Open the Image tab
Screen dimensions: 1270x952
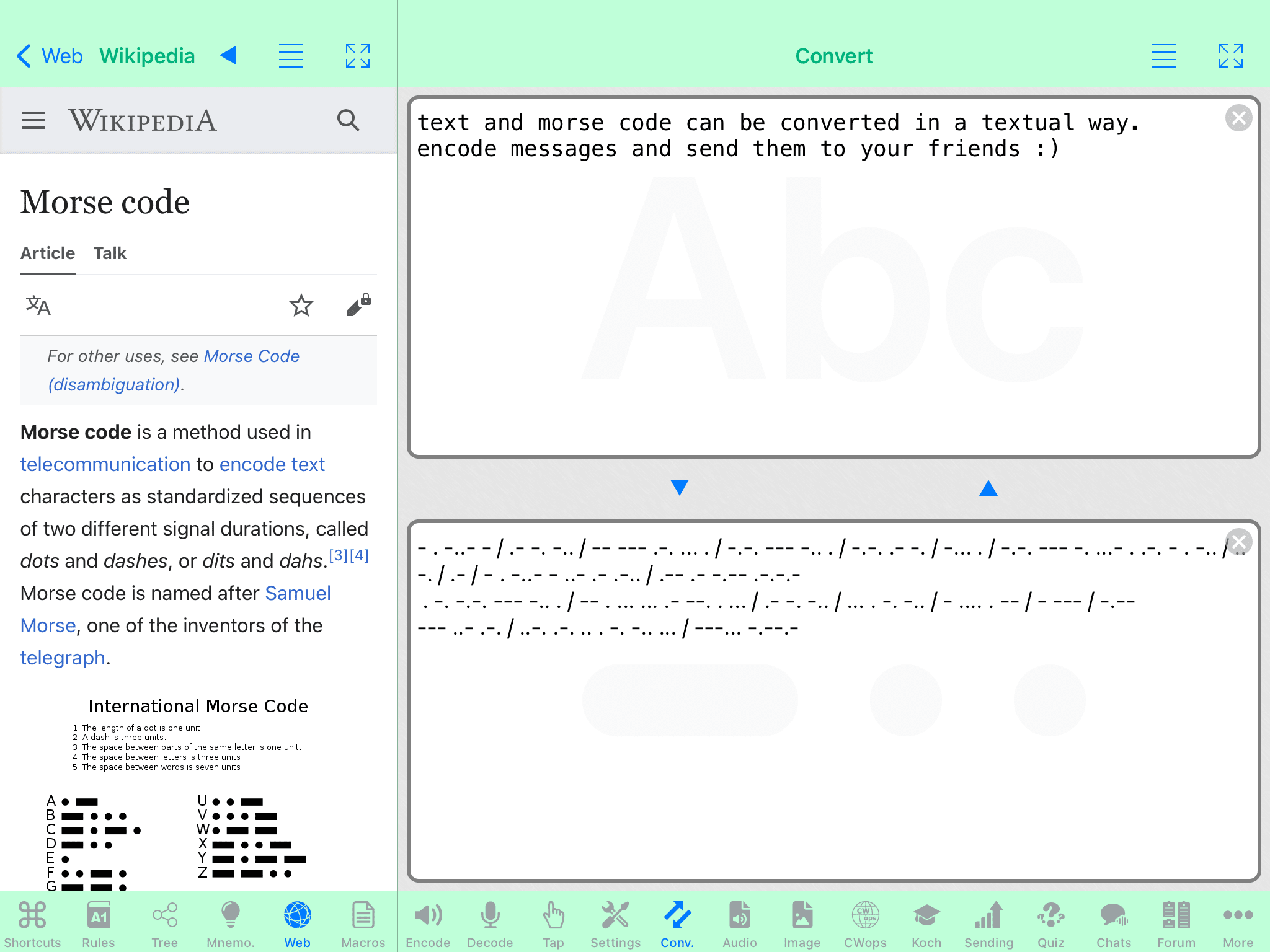pos(802,924)
